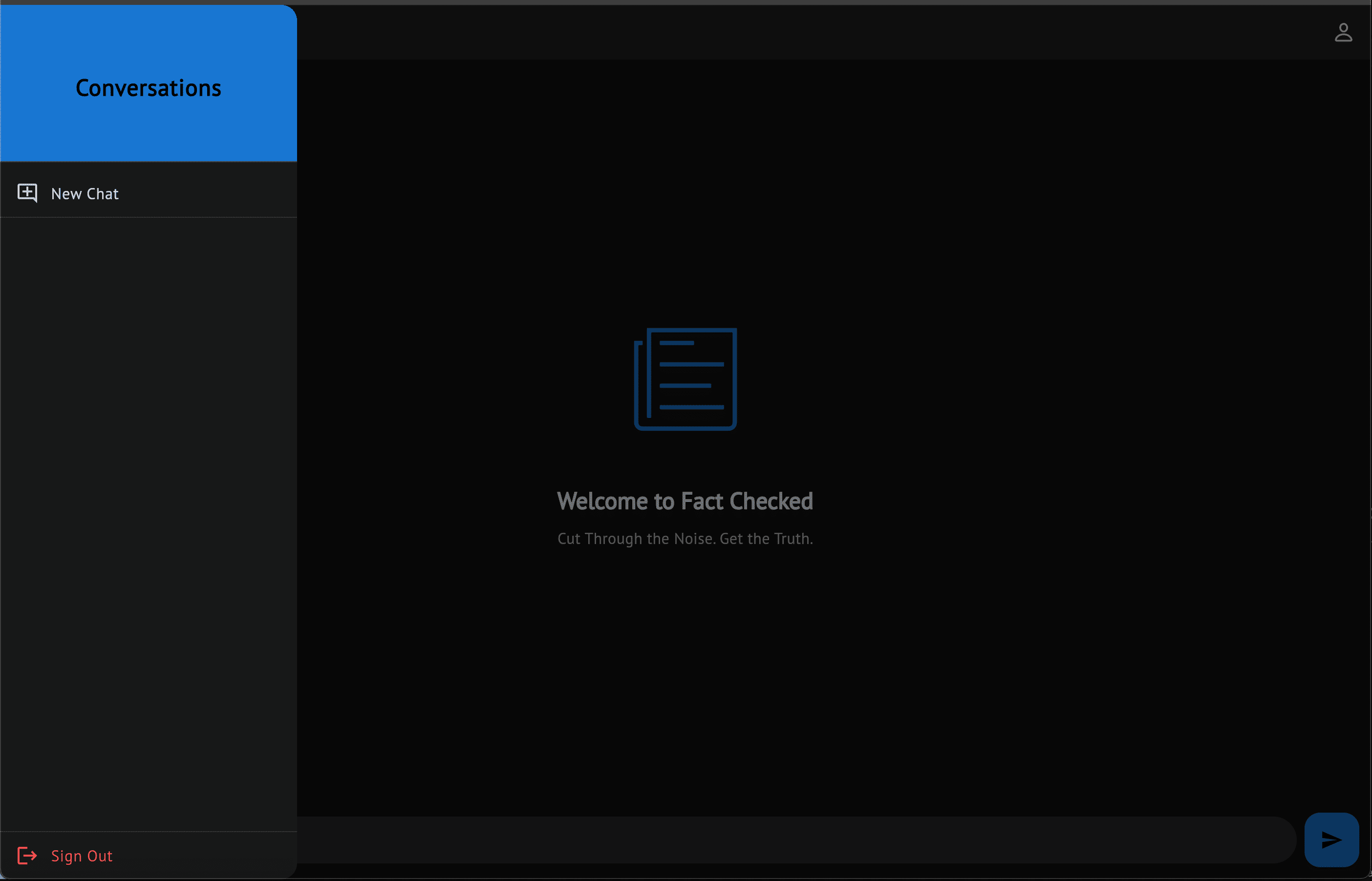
Task: Select the New Chat label text
Action: pos(85,194)
